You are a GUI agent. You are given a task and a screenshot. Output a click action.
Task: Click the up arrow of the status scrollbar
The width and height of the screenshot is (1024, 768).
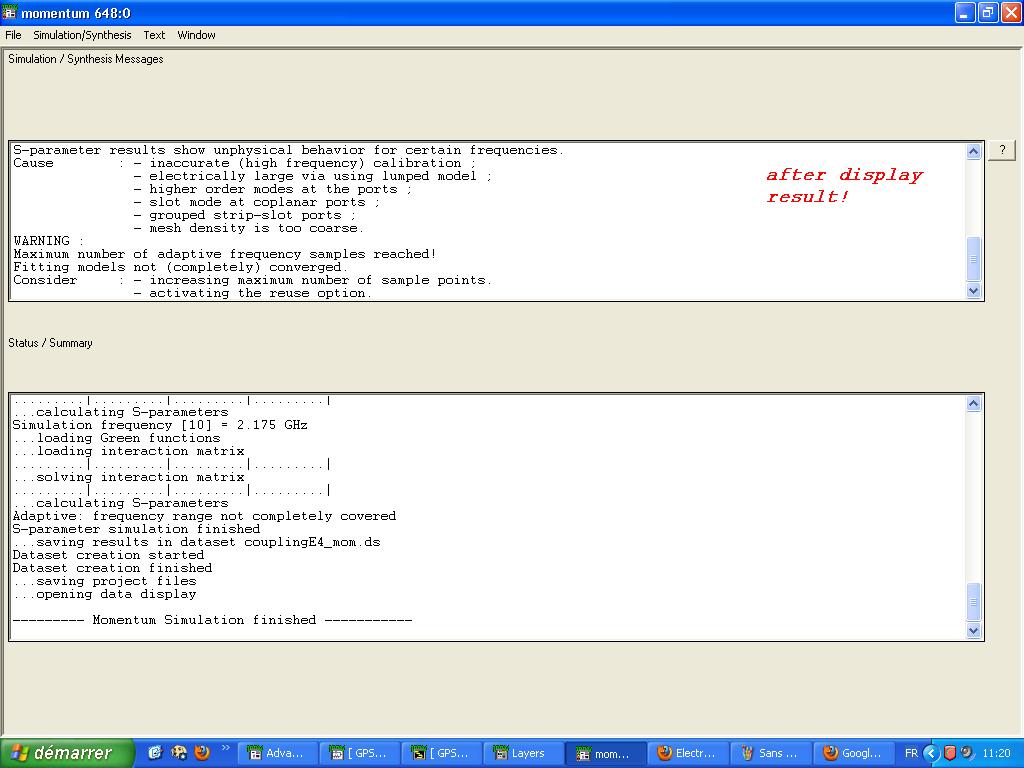click(x=973, y=404)
